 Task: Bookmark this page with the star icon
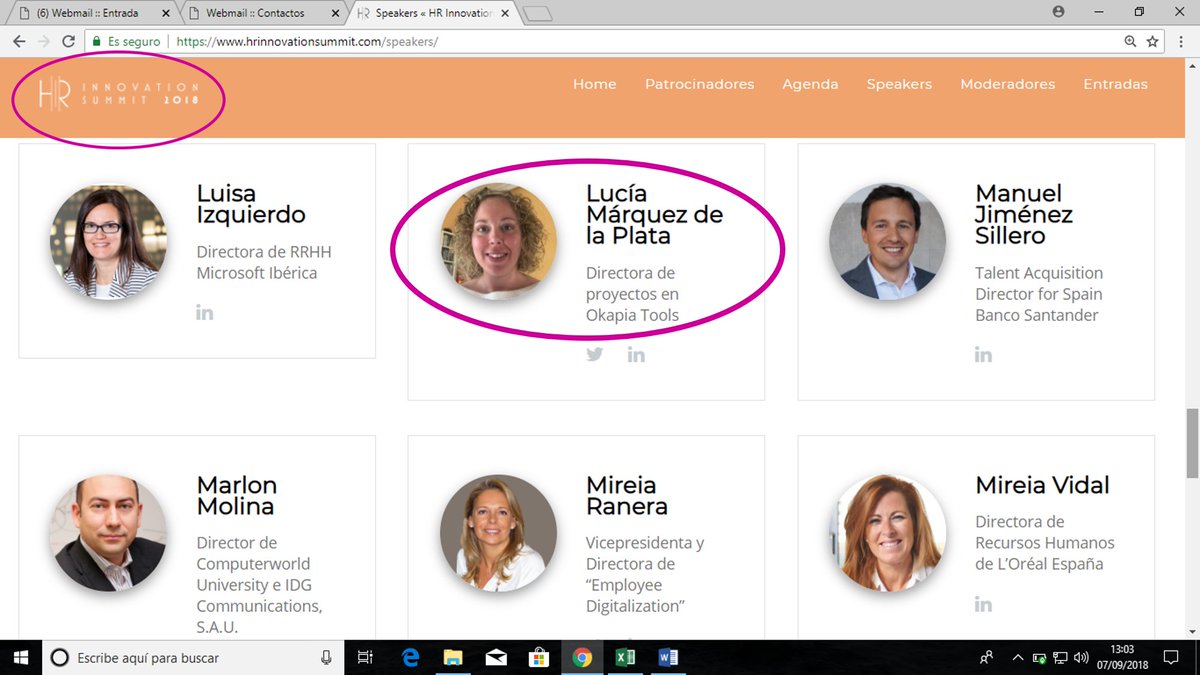pyautogui.click(x=1153, y=42)
